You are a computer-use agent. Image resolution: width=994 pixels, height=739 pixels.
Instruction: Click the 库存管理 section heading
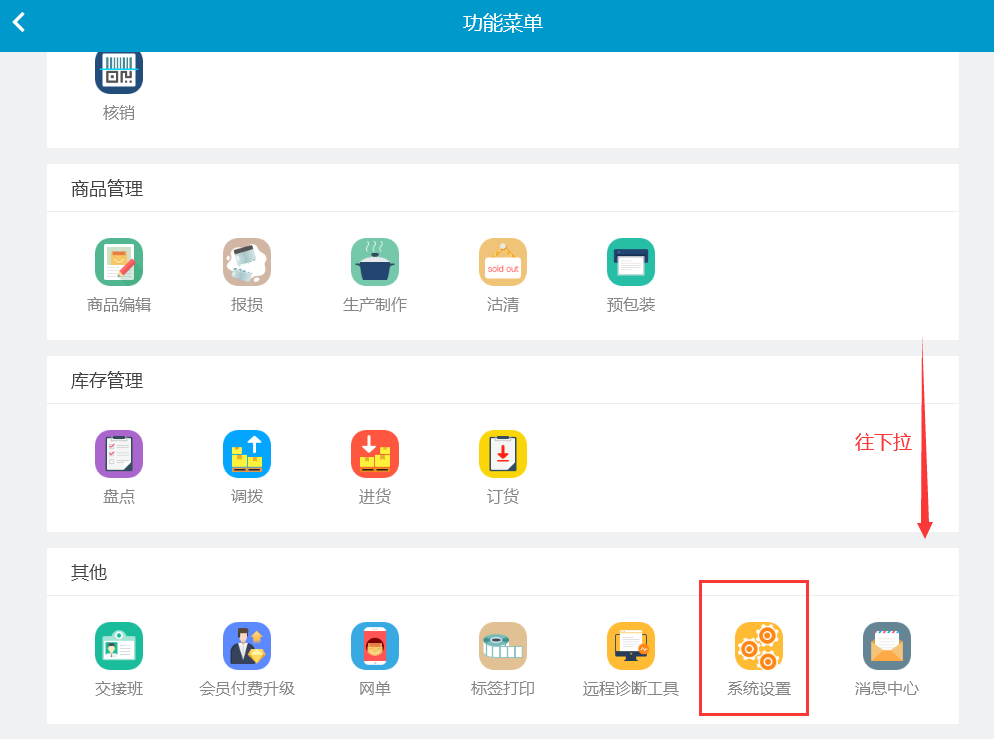pyautogui.click(x=107, y=380)
